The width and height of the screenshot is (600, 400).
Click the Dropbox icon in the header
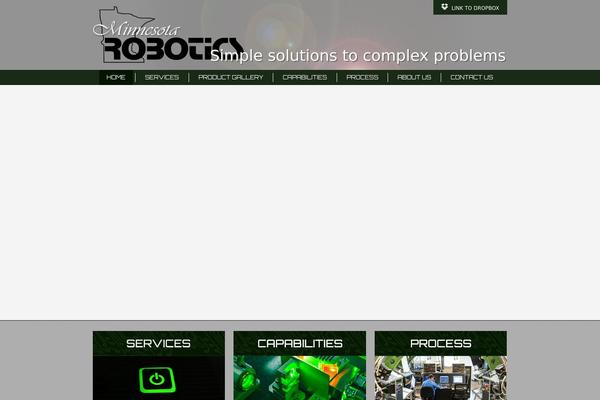[x=444, y=7]
